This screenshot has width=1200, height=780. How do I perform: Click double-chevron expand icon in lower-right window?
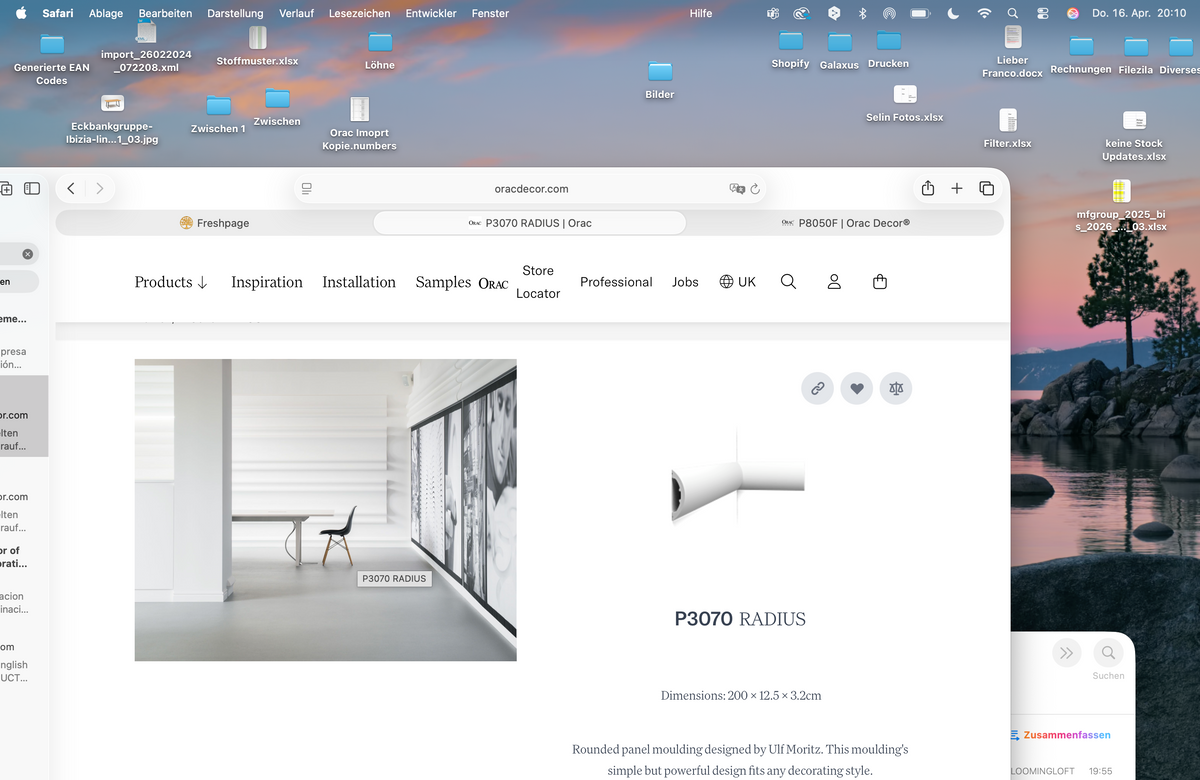[x=1067, y=653]
